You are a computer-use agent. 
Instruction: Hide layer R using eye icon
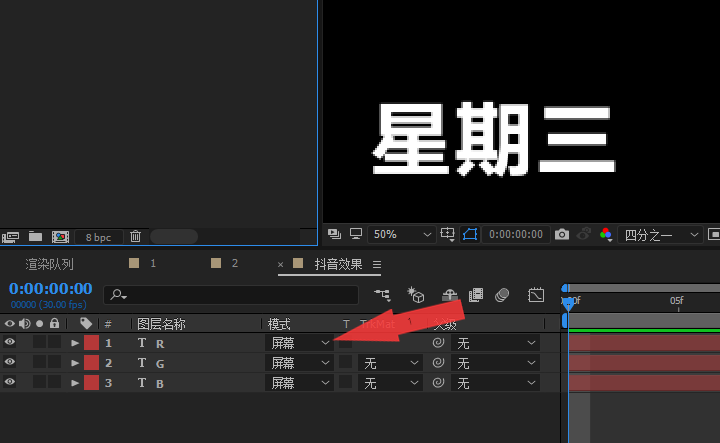click(x=10, y=342)
